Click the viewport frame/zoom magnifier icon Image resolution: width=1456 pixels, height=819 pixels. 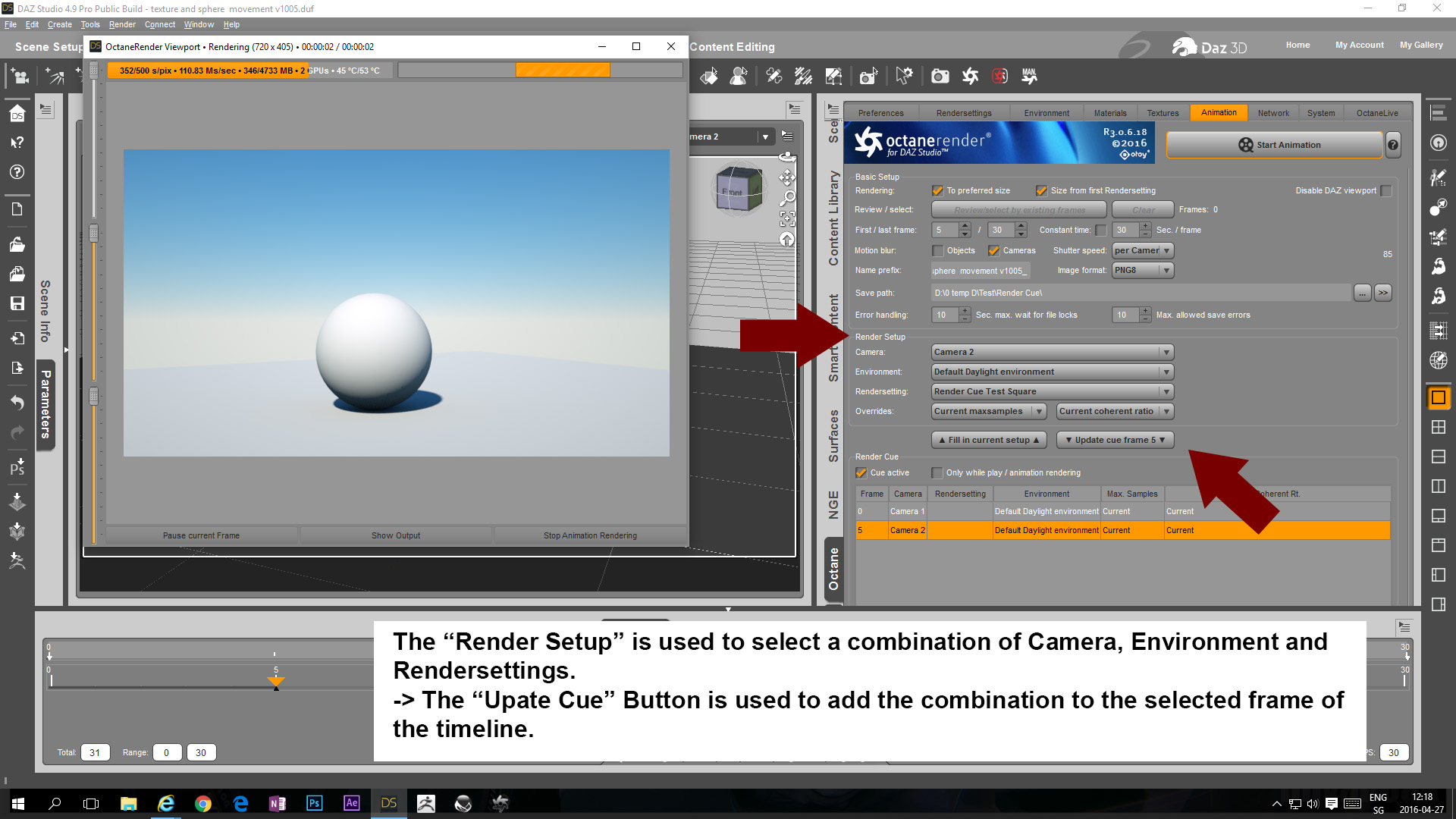pyautogui.click(x=787, y=198)
